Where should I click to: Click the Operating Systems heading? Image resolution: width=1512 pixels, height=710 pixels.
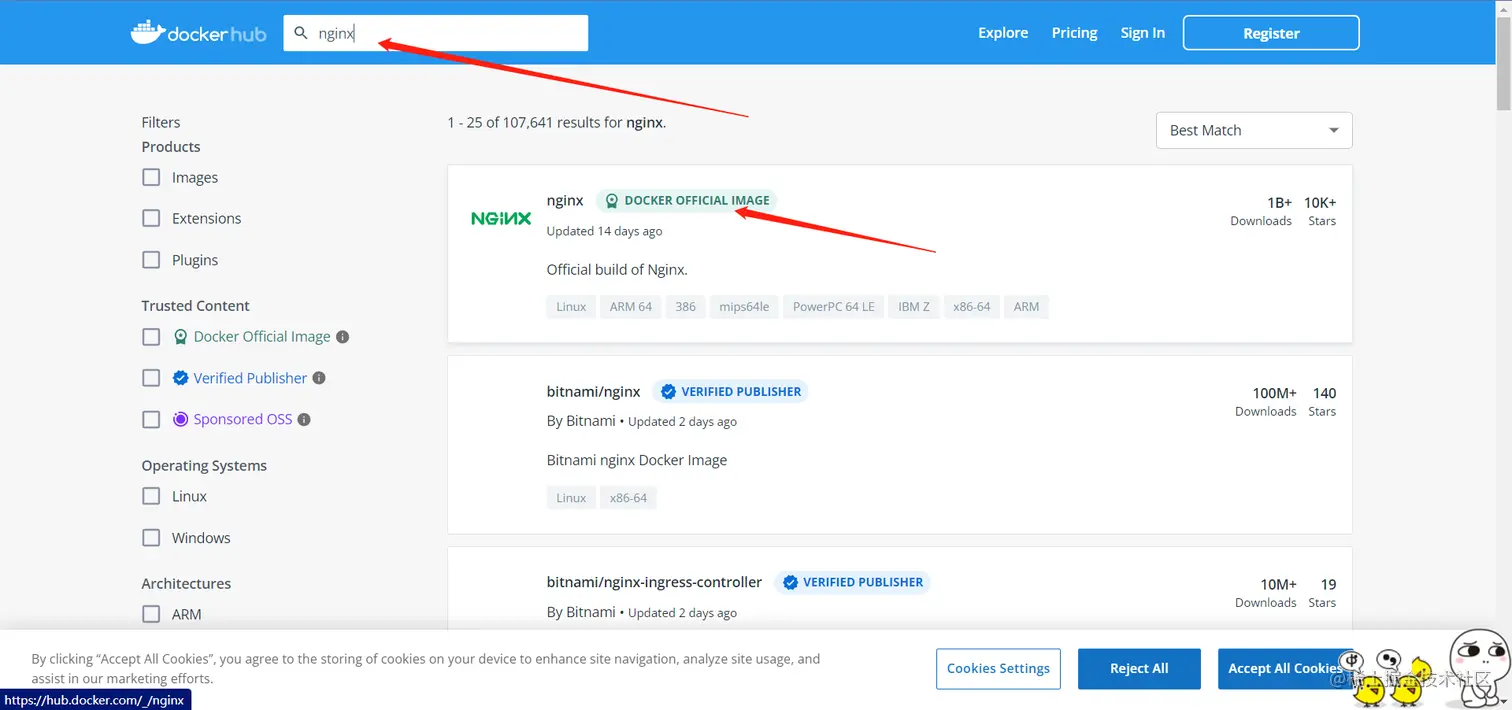point(204,466)
